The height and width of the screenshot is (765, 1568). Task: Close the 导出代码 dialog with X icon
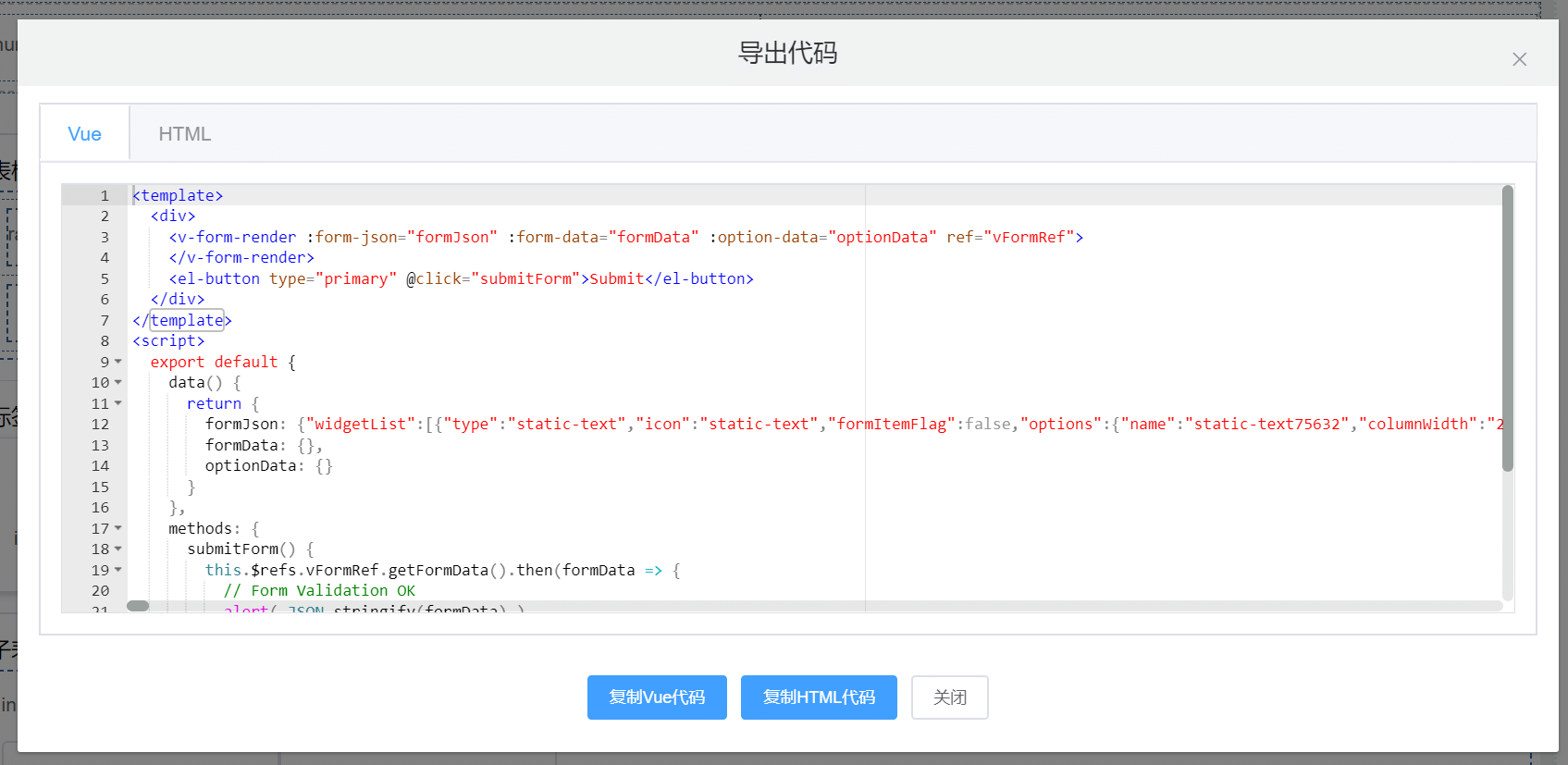click(x=1519, y=59)
